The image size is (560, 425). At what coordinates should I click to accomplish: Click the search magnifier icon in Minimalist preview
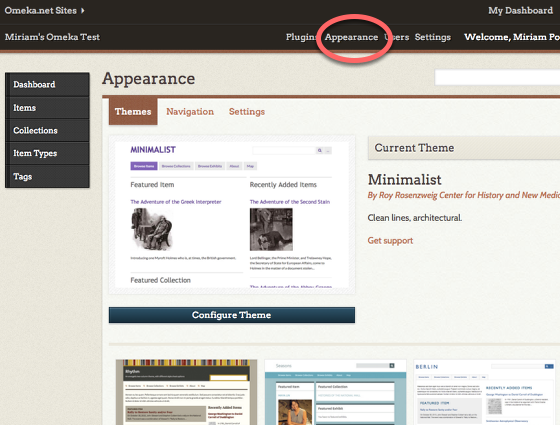coord(320,150)
